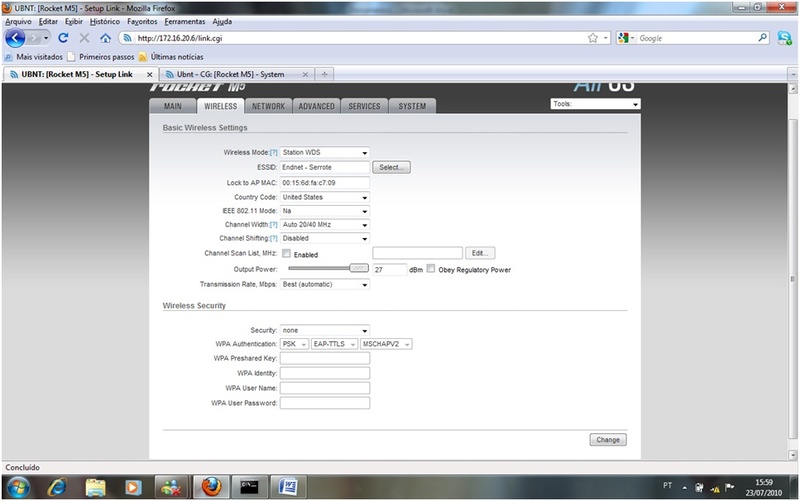Open the IEEE 802.11 Mode dropdown

click(325, 211)
